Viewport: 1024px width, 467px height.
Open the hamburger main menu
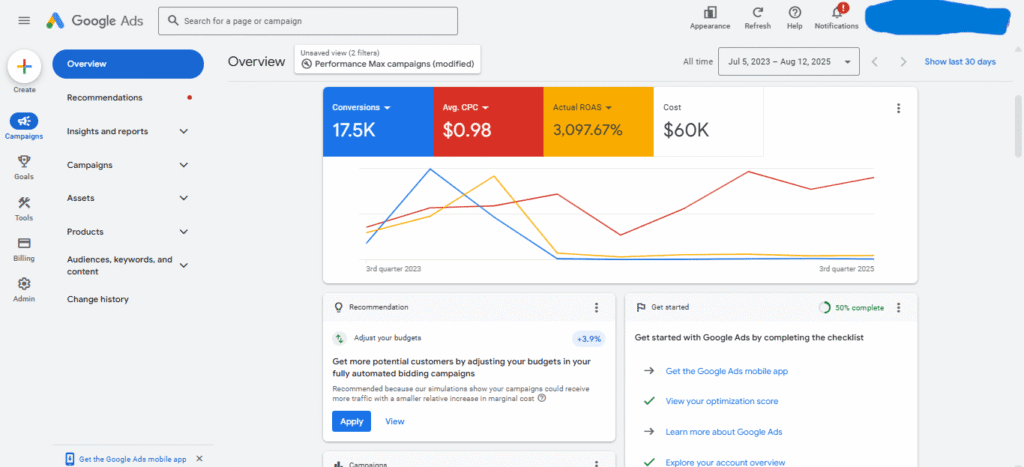coord(24,21)
